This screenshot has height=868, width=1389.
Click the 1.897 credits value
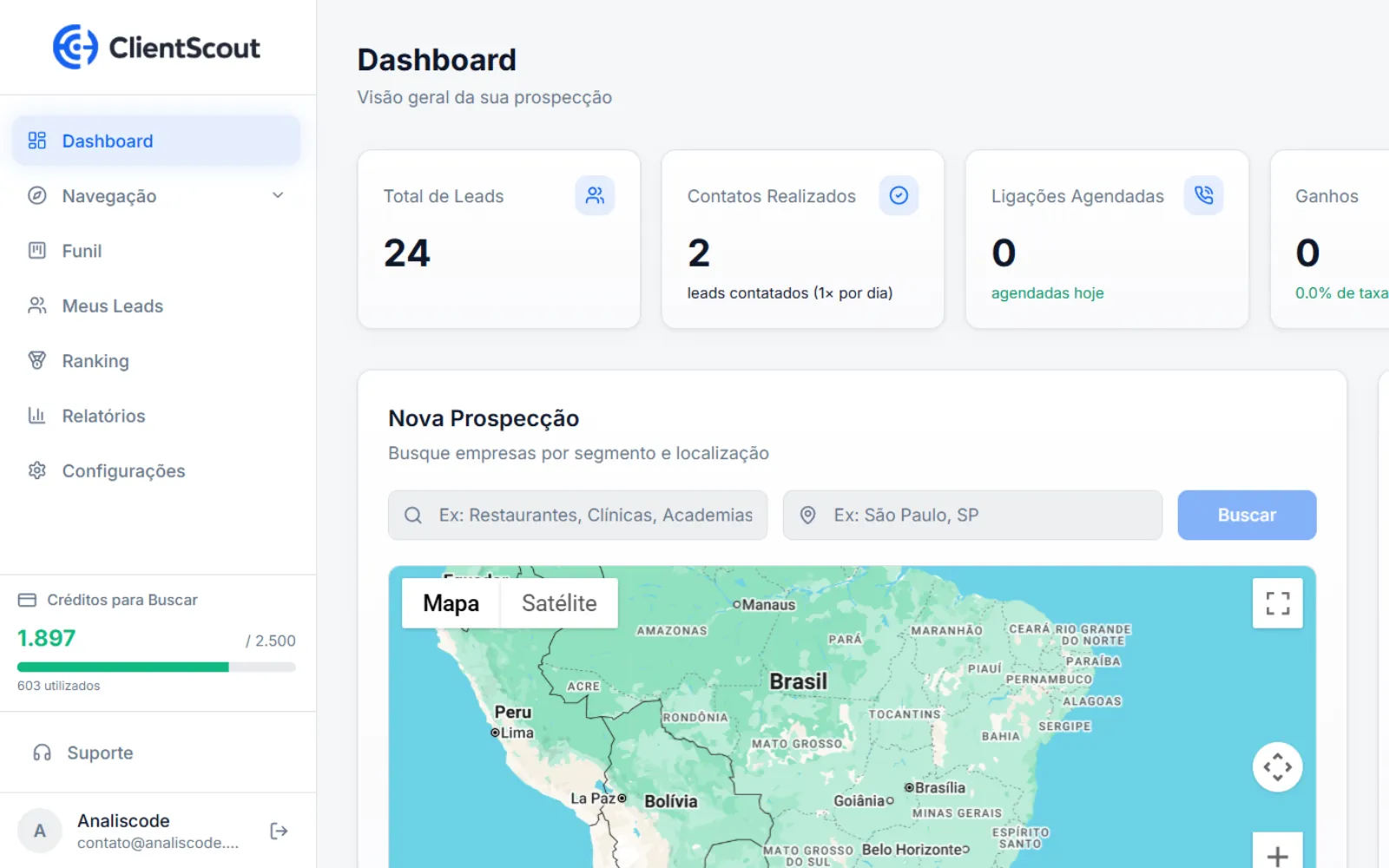pos(47,638)
